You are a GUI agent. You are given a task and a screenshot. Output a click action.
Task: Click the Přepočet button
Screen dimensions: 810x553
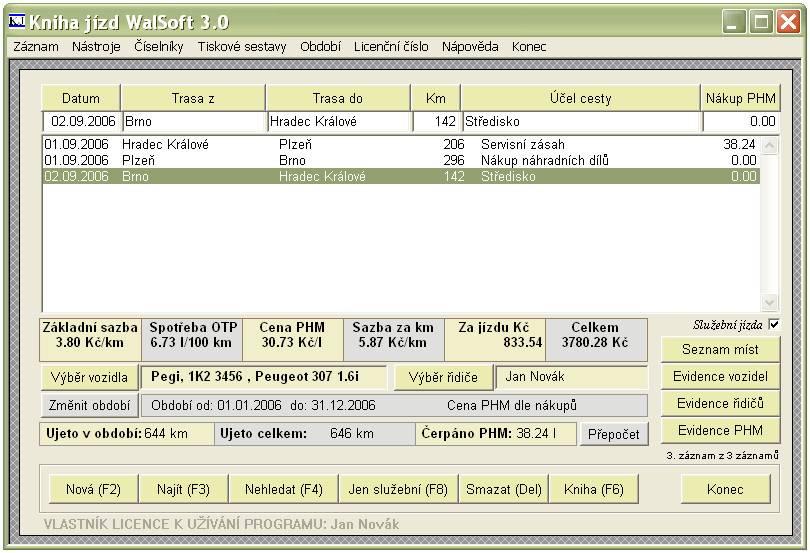tap(614, 434)
